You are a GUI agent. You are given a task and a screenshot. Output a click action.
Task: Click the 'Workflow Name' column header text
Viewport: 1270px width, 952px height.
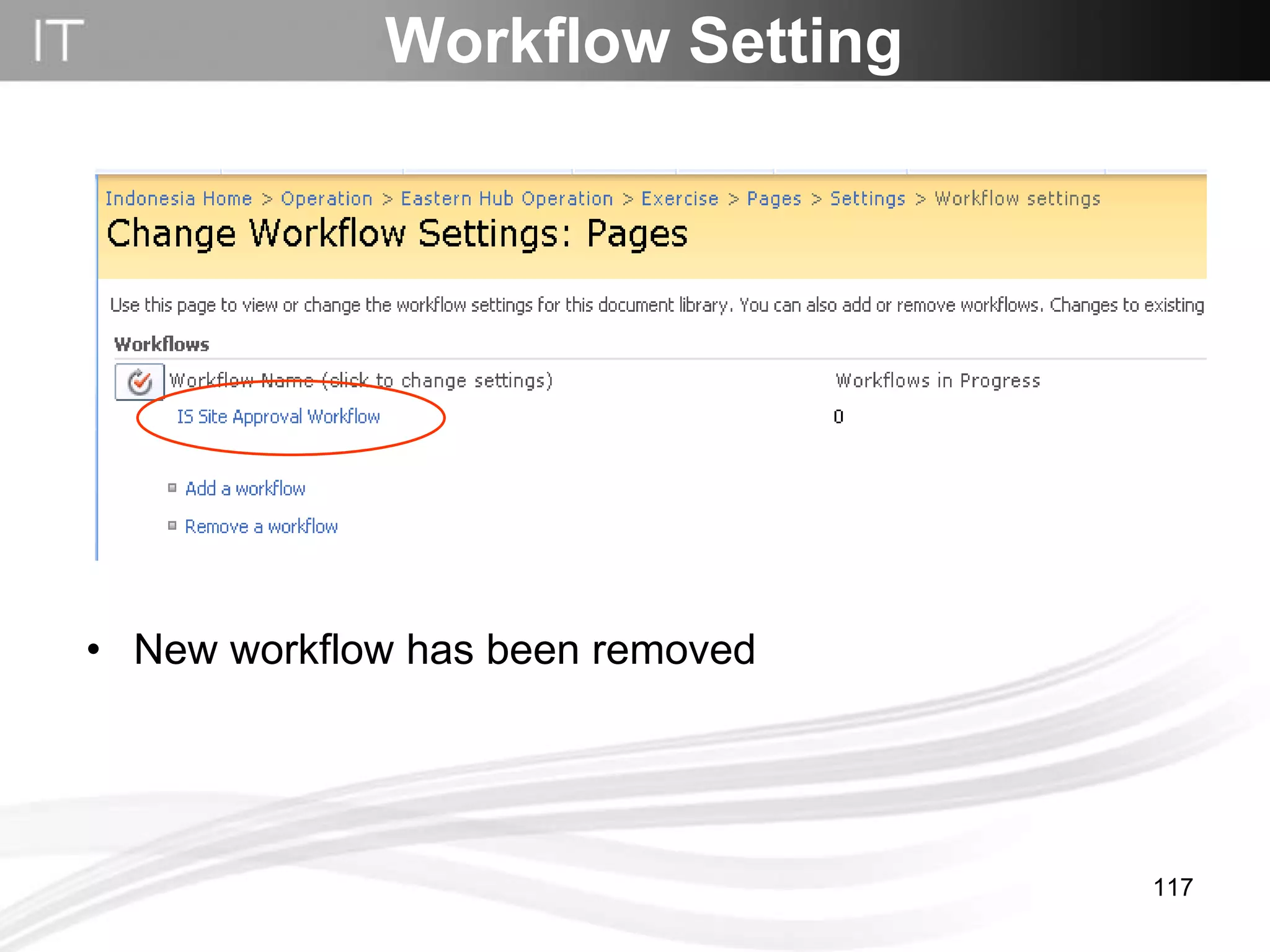pos(361,381)
